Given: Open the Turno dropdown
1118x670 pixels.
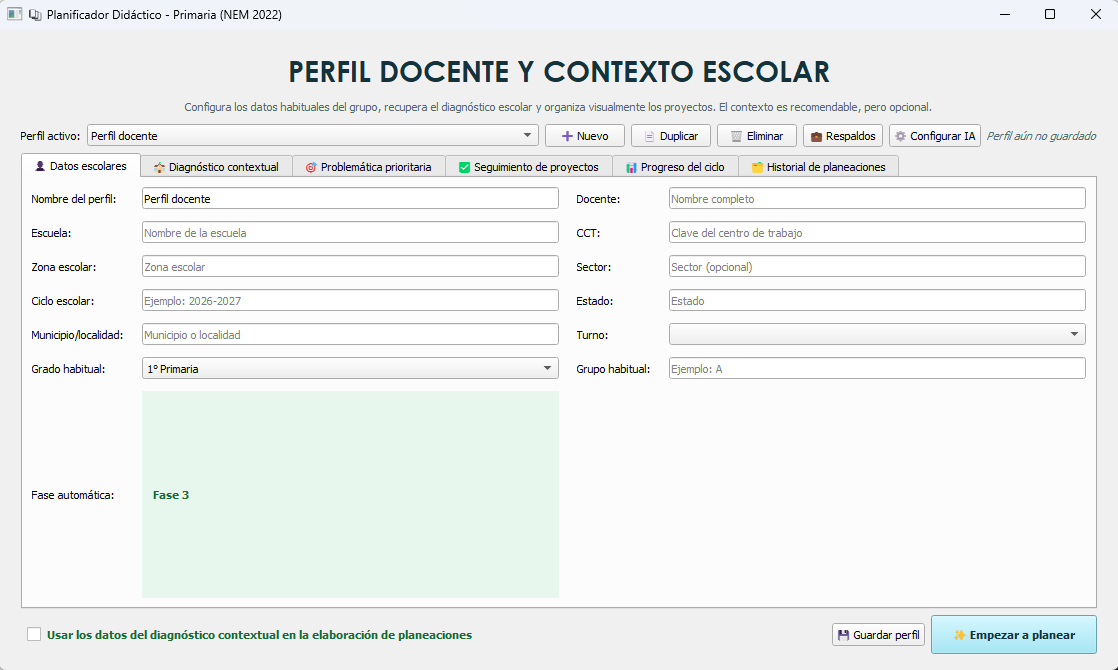Looking at the screenshot, I should coord(877,334).
